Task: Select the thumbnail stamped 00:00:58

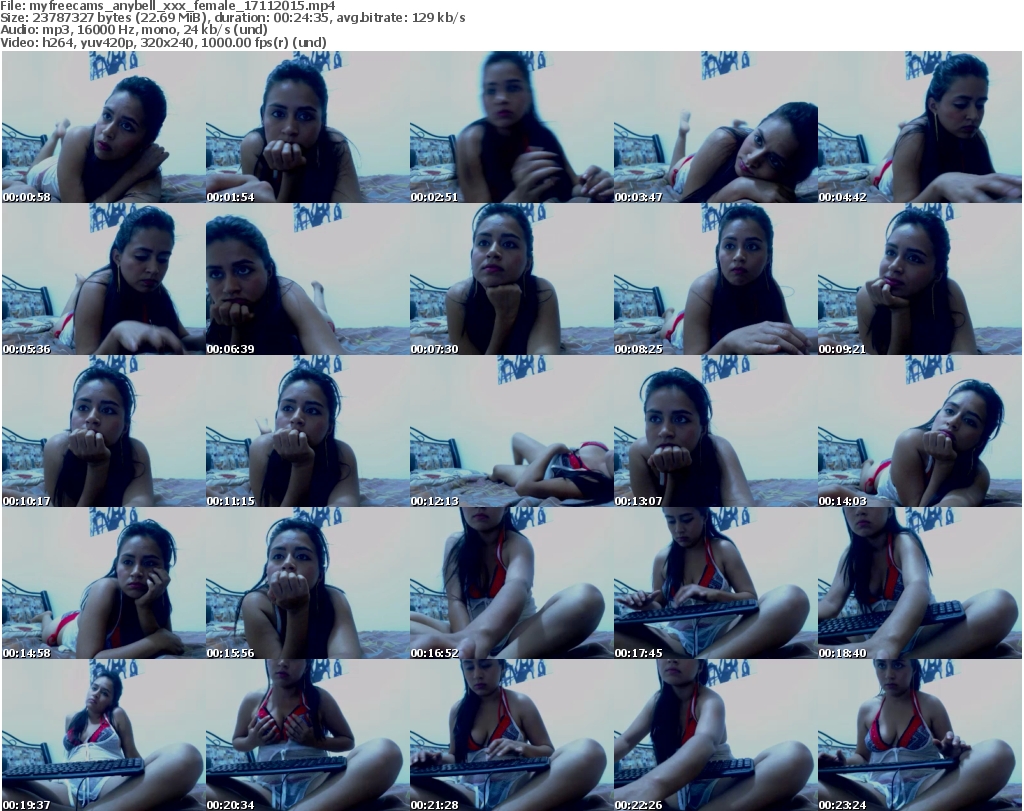Action: point(103,127)
